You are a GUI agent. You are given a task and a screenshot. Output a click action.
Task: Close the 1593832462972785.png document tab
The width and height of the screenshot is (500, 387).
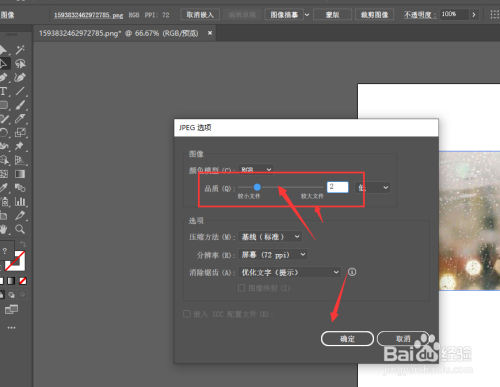point(210,33)
